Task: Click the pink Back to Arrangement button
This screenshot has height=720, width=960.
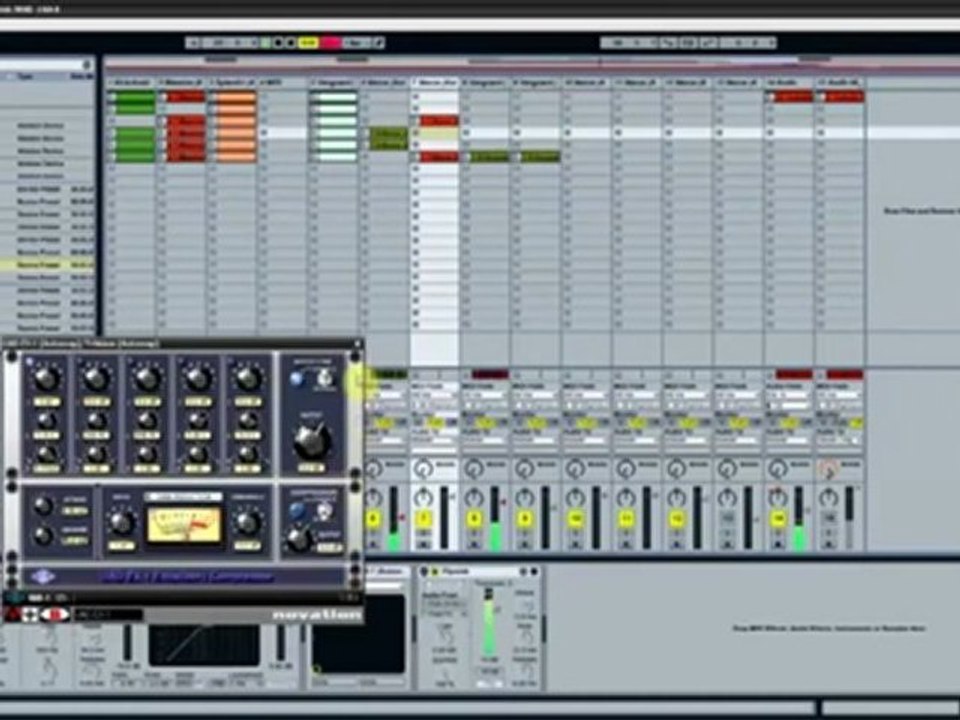Action: (x=330, y=42)
